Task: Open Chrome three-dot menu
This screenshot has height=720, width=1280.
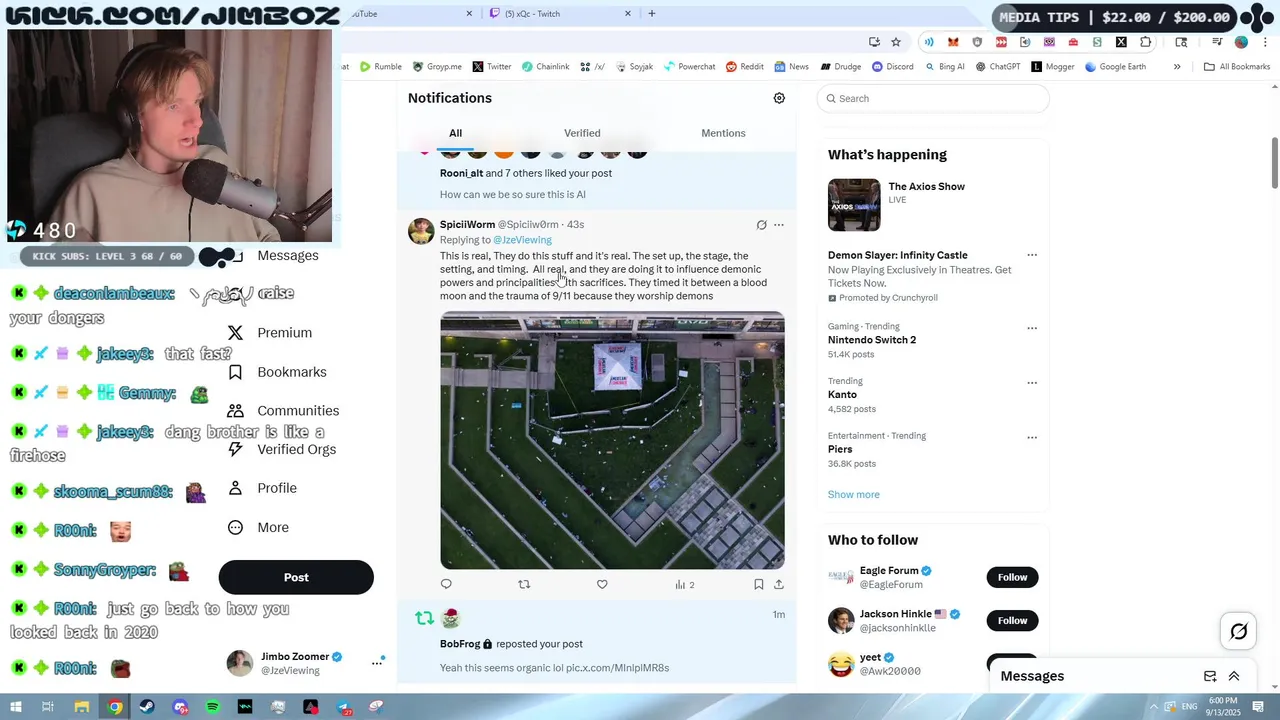Action: click(x=1266, y=42)
